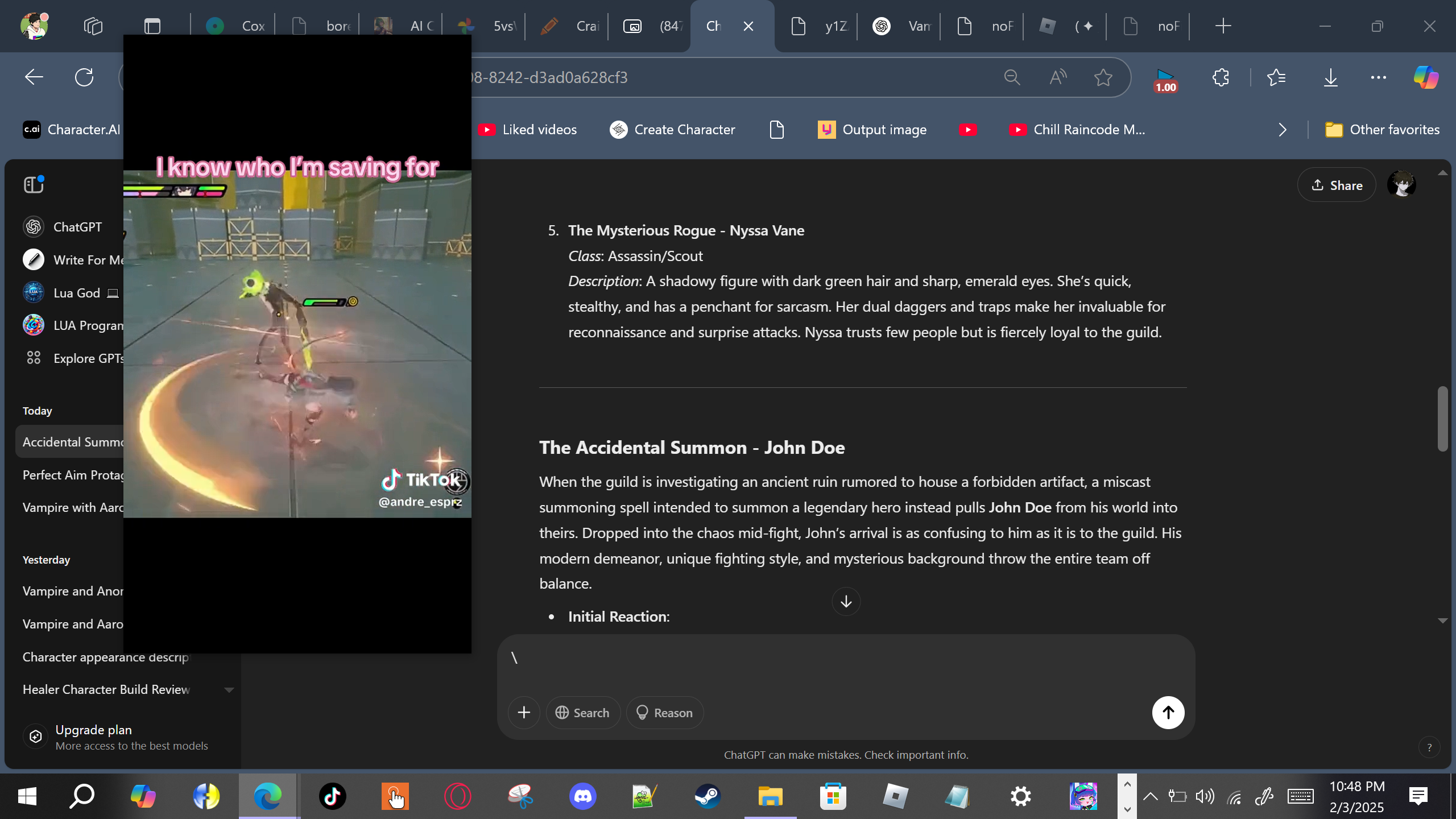Screen dimensions: 1456x819
Task: Open Healer Character Build Review chat
Action: (x=106, y=689)
